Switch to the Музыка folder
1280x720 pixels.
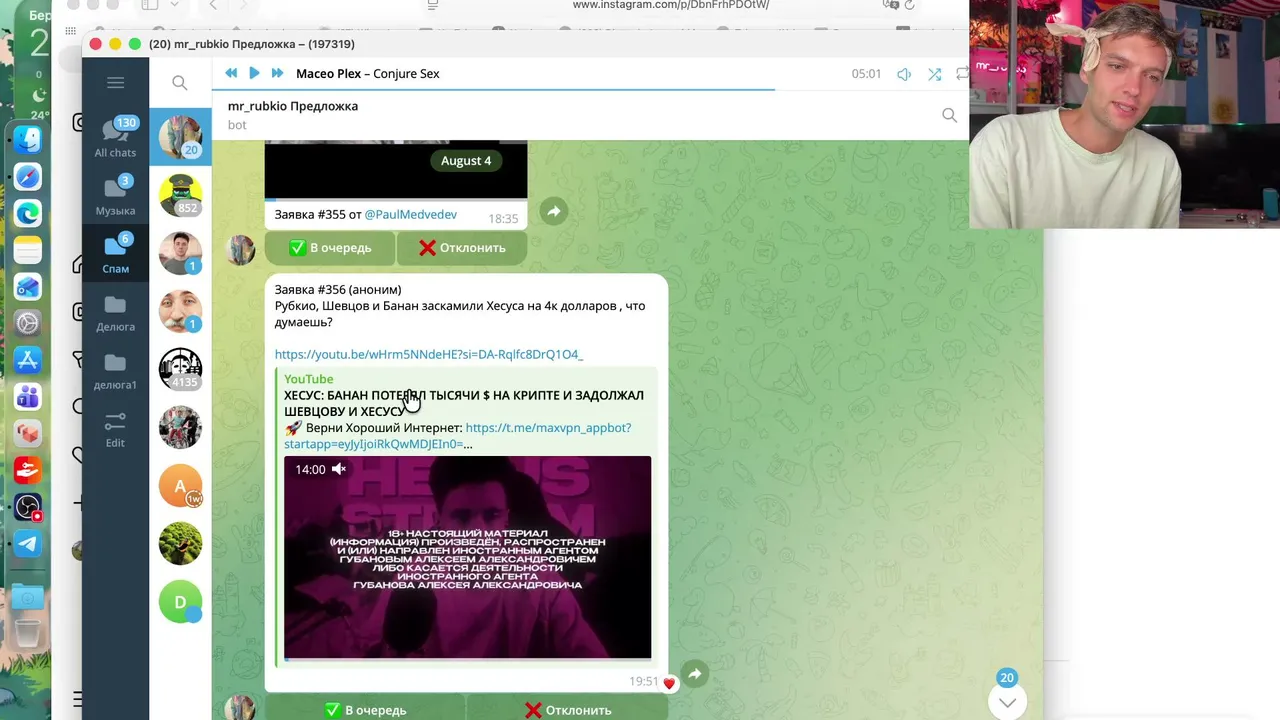115,195
